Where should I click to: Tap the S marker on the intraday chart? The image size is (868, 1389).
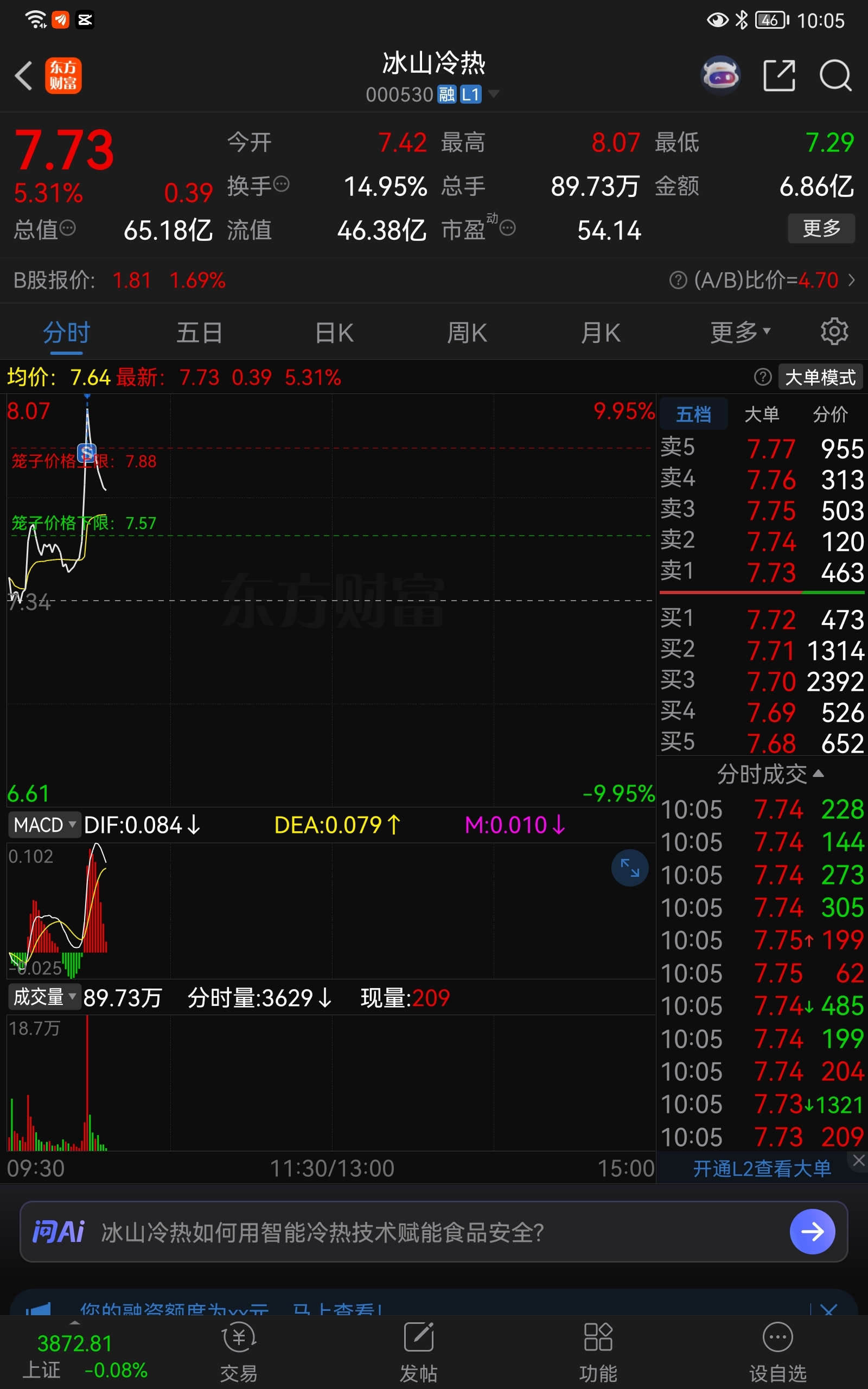87,453
